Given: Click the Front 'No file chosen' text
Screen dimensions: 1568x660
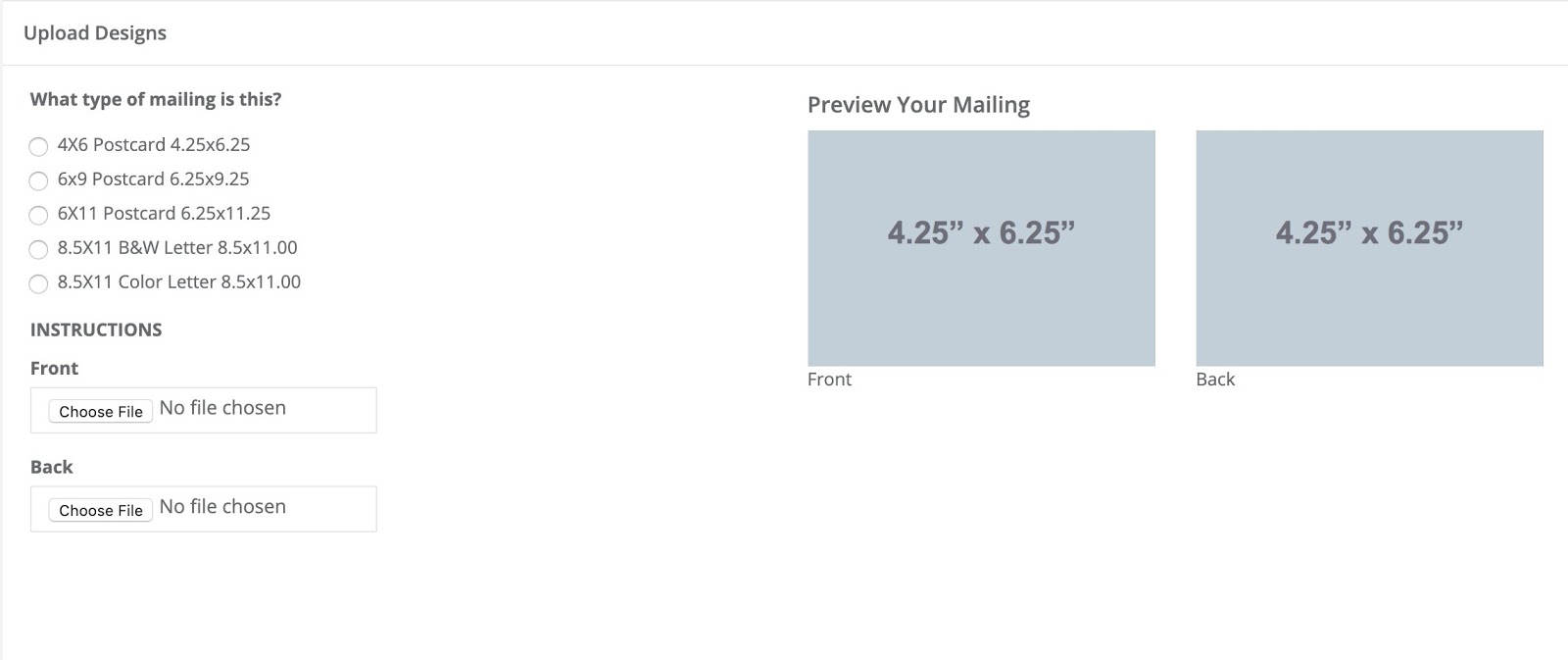Looking at the screenshot, I should [222, 408].
